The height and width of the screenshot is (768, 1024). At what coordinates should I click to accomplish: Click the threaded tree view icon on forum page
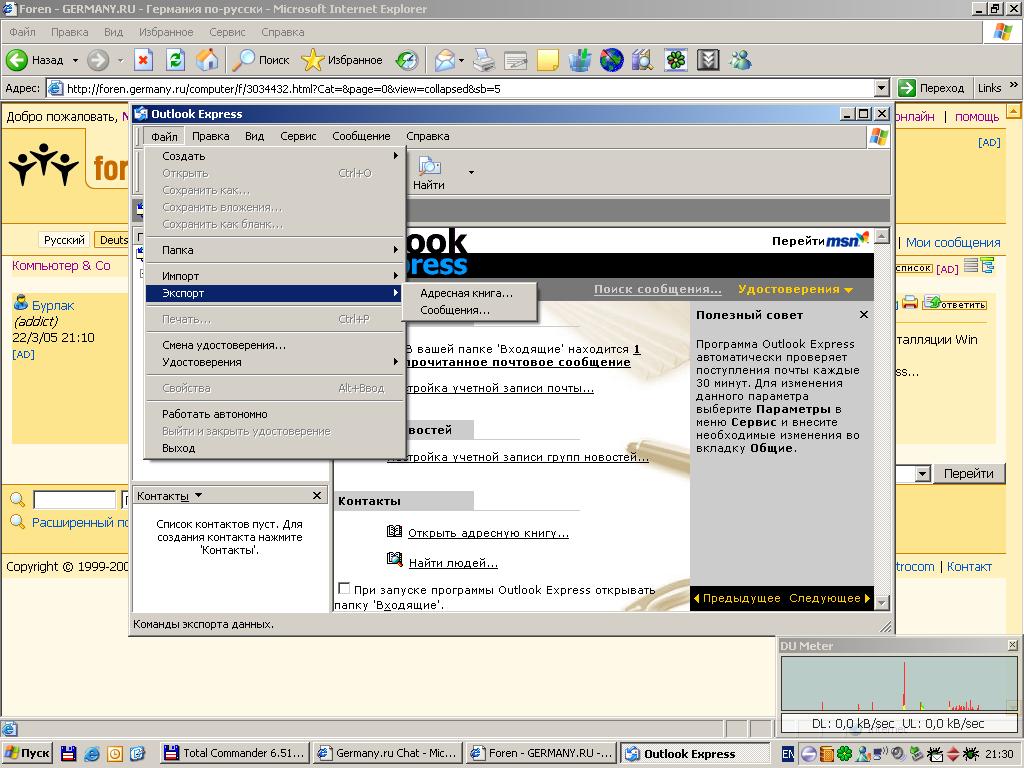point(987,266)
